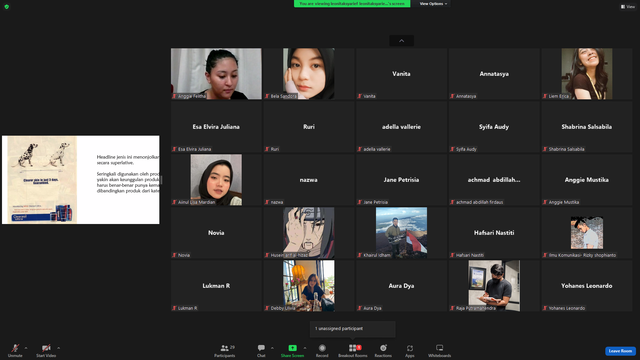Screen dimensions: 640x360
Task: Open the Participants panel
Action: coord(225,350)
